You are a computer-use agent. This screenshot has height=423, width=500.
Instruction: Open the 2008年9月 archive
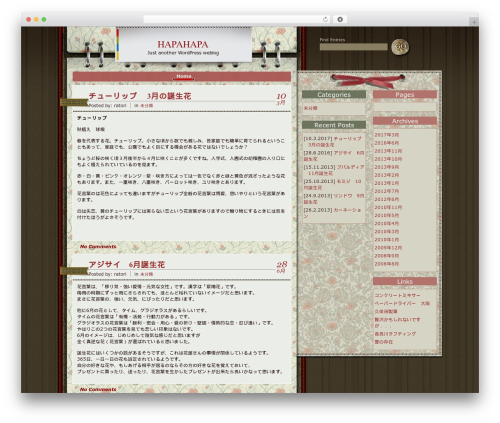[x=387, y=256]
